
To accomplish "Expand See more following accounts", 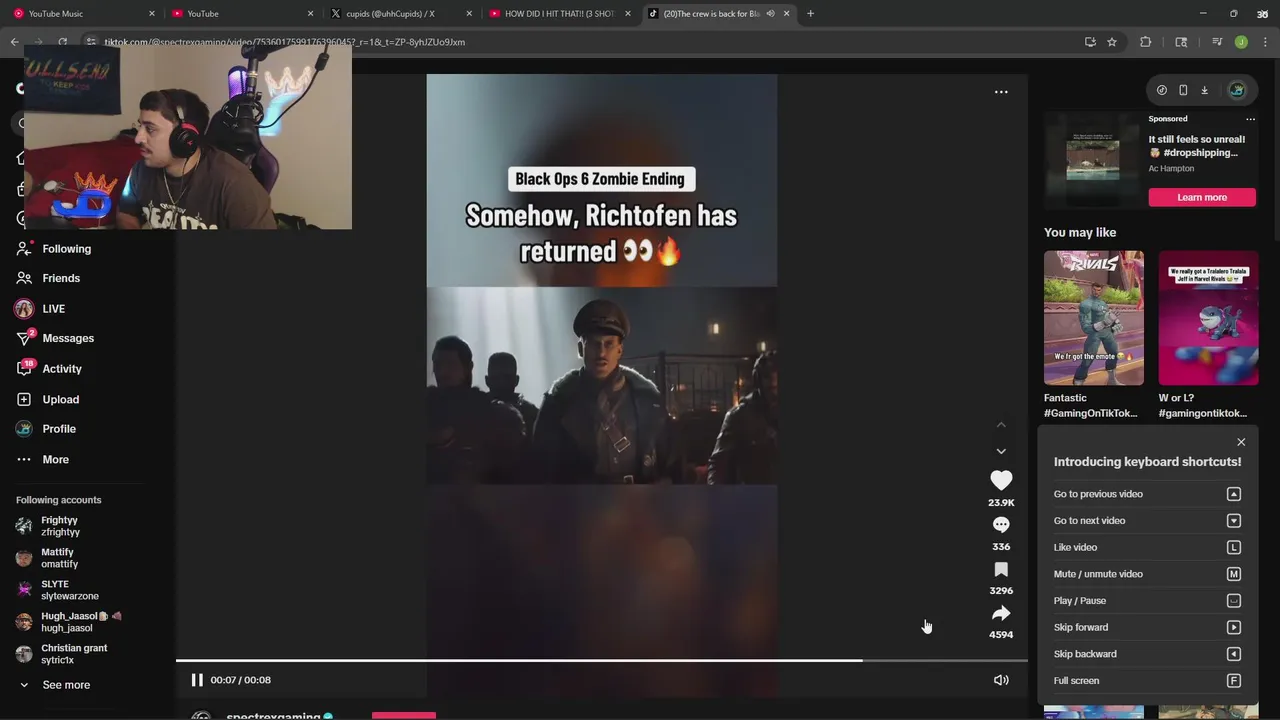I will (x=55, y=685).
